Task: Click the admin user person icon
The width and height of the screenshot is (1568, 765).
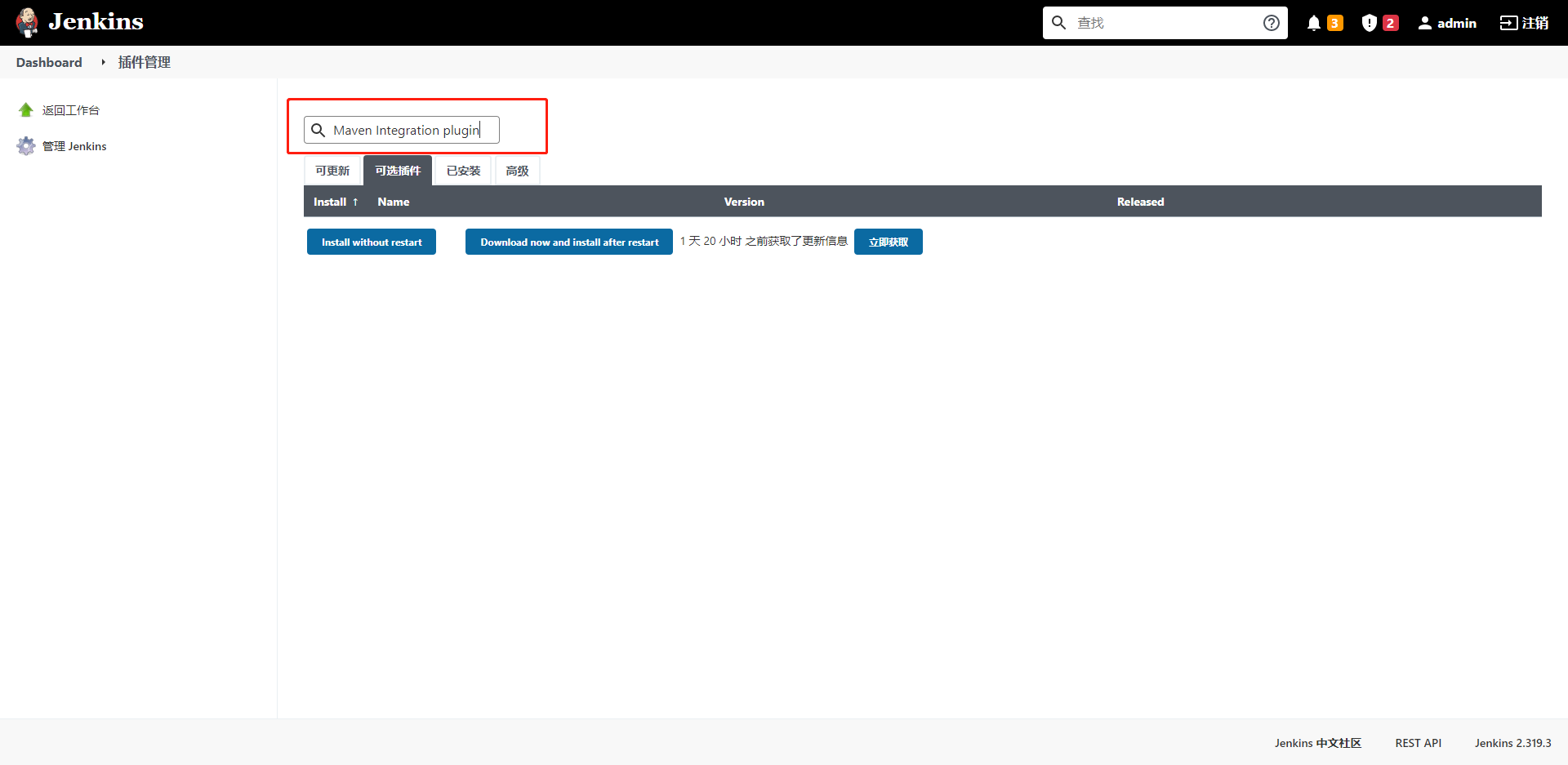Action: (x=1425, y=23)
